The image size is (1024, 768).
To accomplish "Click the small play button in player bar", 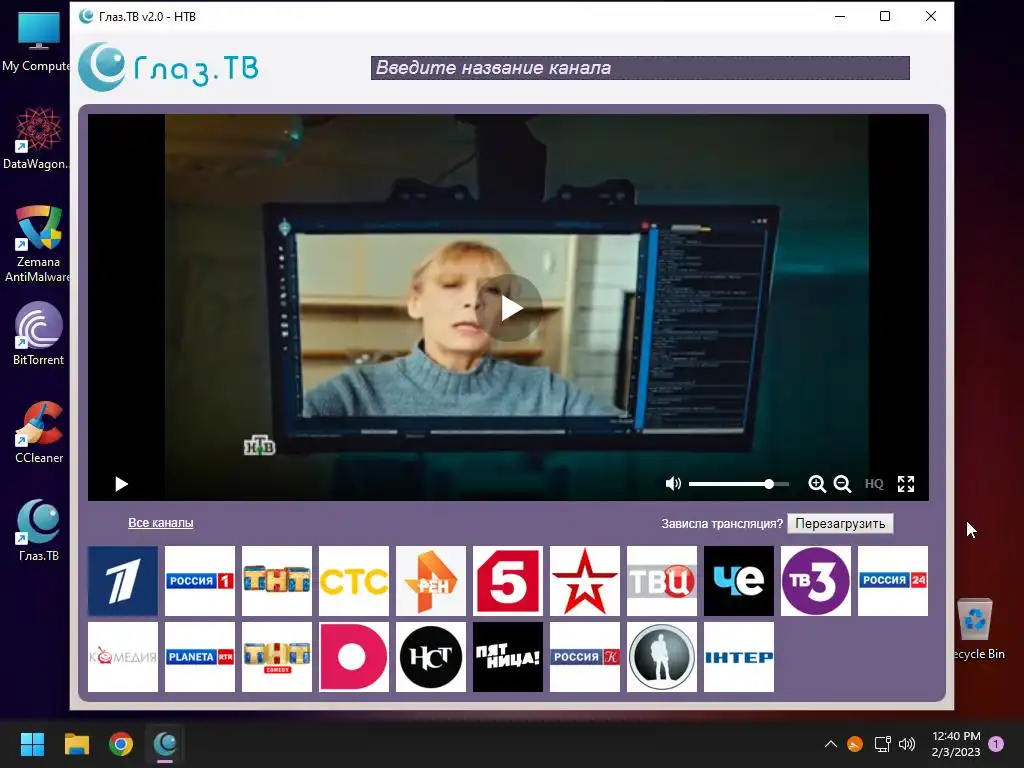I will pyautogui.click(x=121, y=484).
